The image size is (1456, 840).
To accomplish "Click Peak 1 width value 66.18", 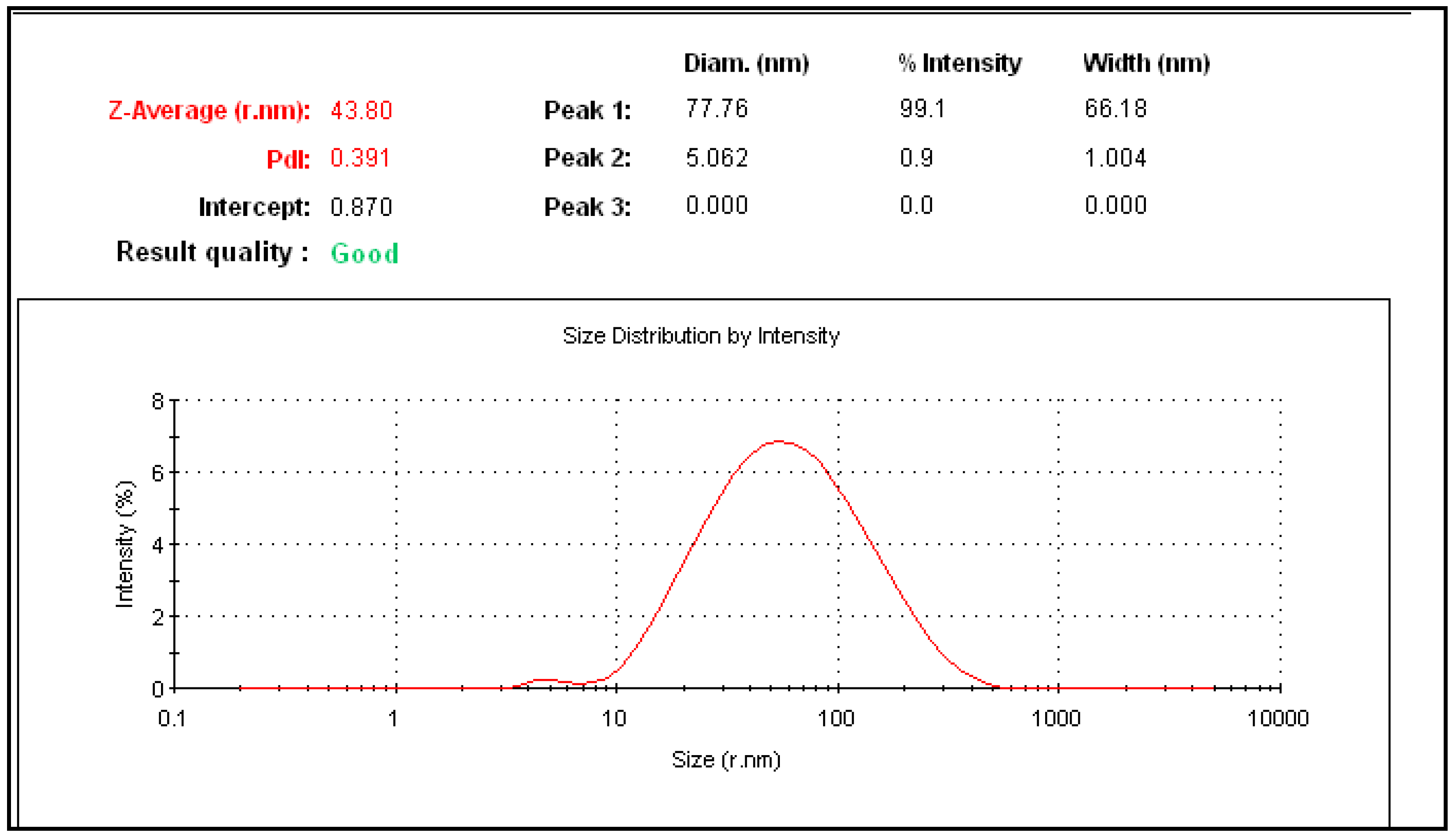I will tap(1115, 109).
